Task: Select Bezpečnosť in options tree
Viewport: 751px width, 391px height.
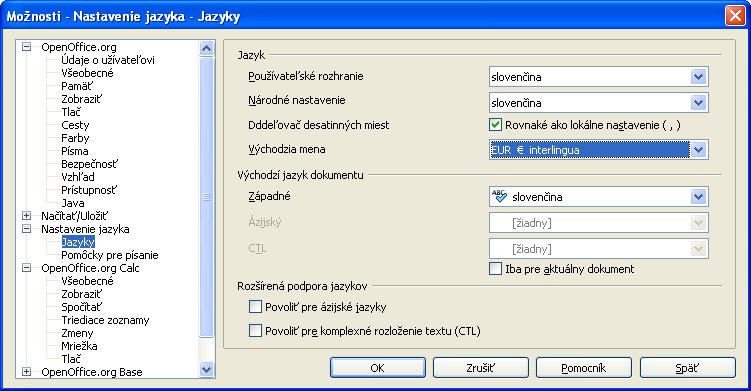Action: pos(89,164)
